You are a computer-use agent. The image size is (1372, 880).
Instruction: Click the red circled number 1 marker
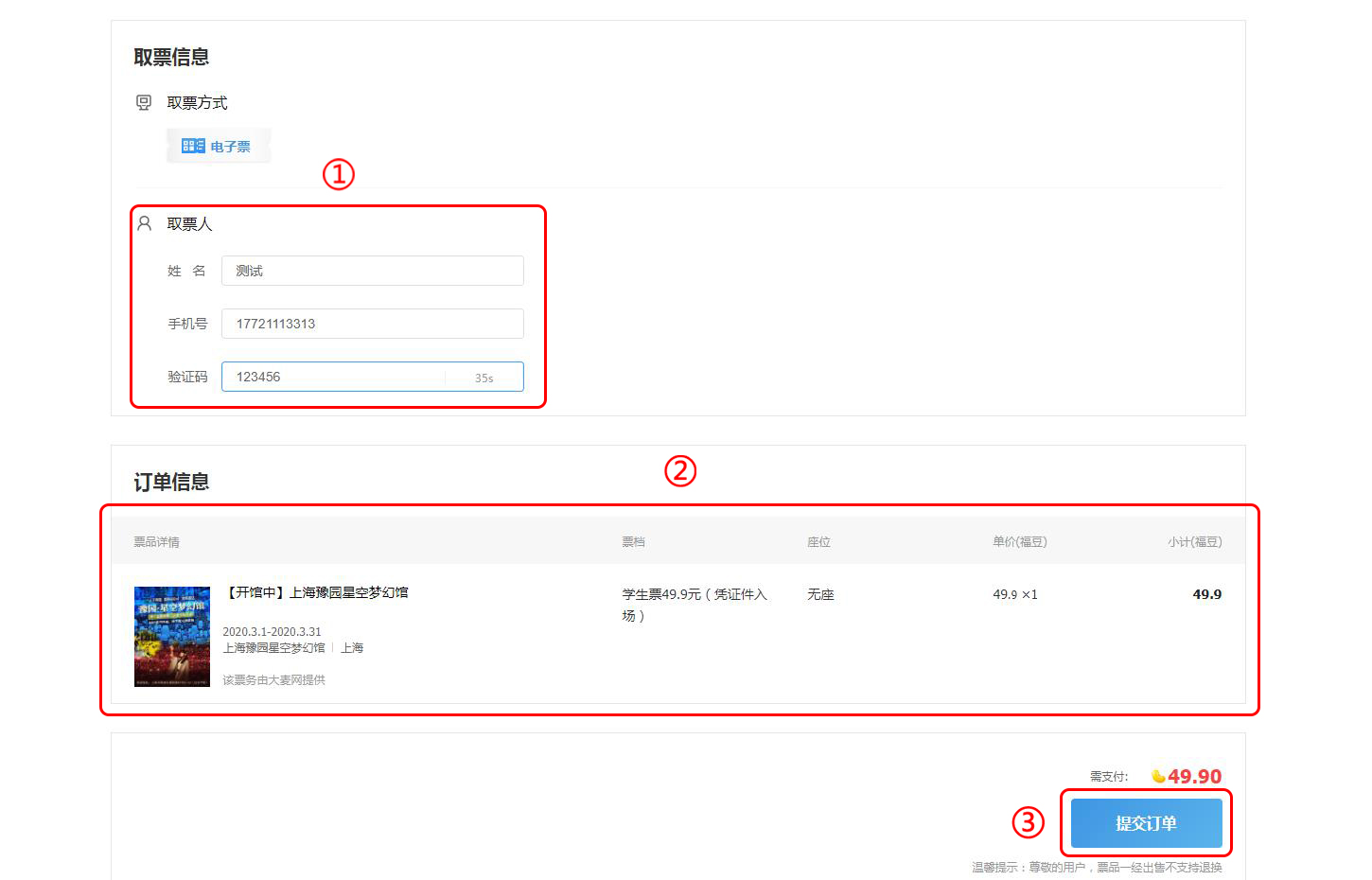pyautogui.click(x=338, y=174)
